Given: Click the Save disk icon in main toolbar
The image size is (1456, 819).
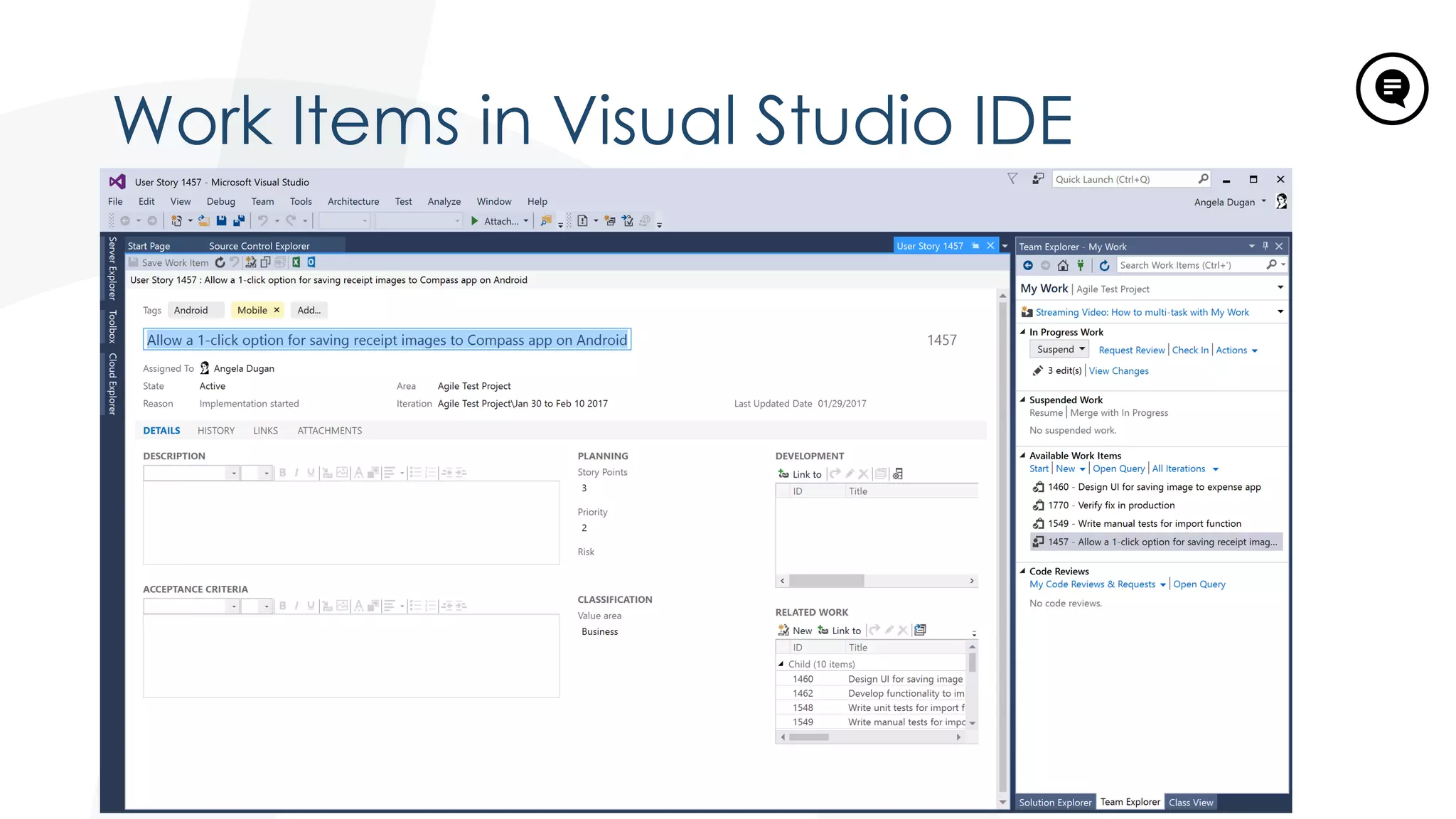Looking at the screenshot, I should pyautogui.click(x=221, y=221).
